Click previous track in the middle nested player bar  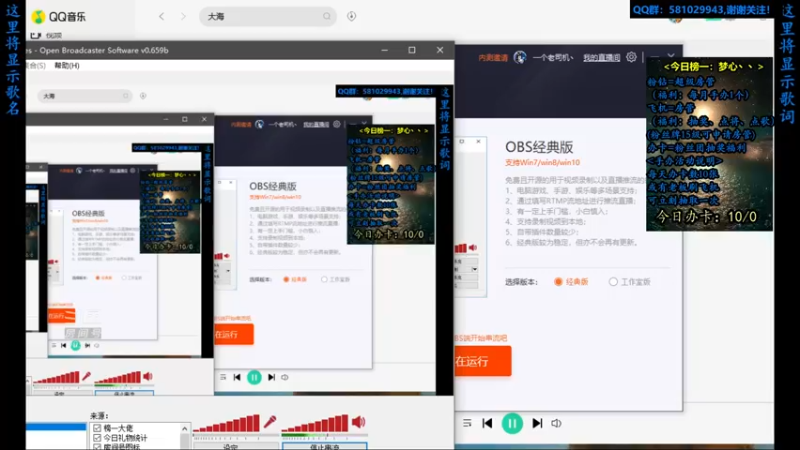[x=237, y=377]
